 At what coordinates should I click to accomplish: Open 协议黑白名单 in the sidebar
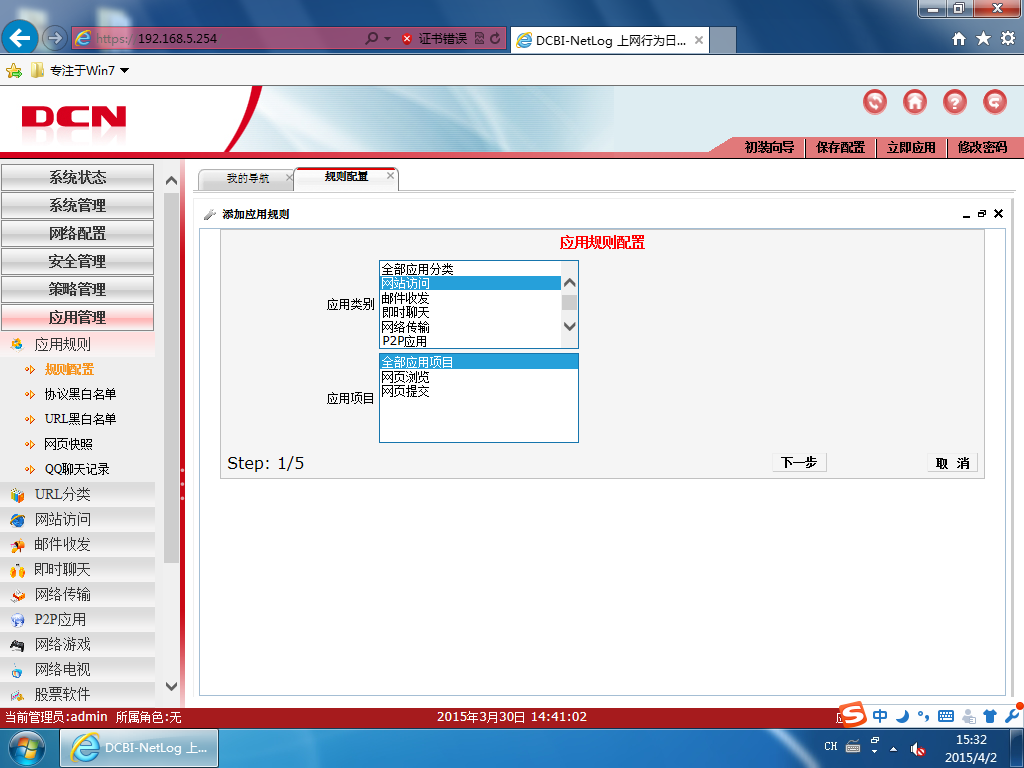pyautogui.click(x=80, y=394)
